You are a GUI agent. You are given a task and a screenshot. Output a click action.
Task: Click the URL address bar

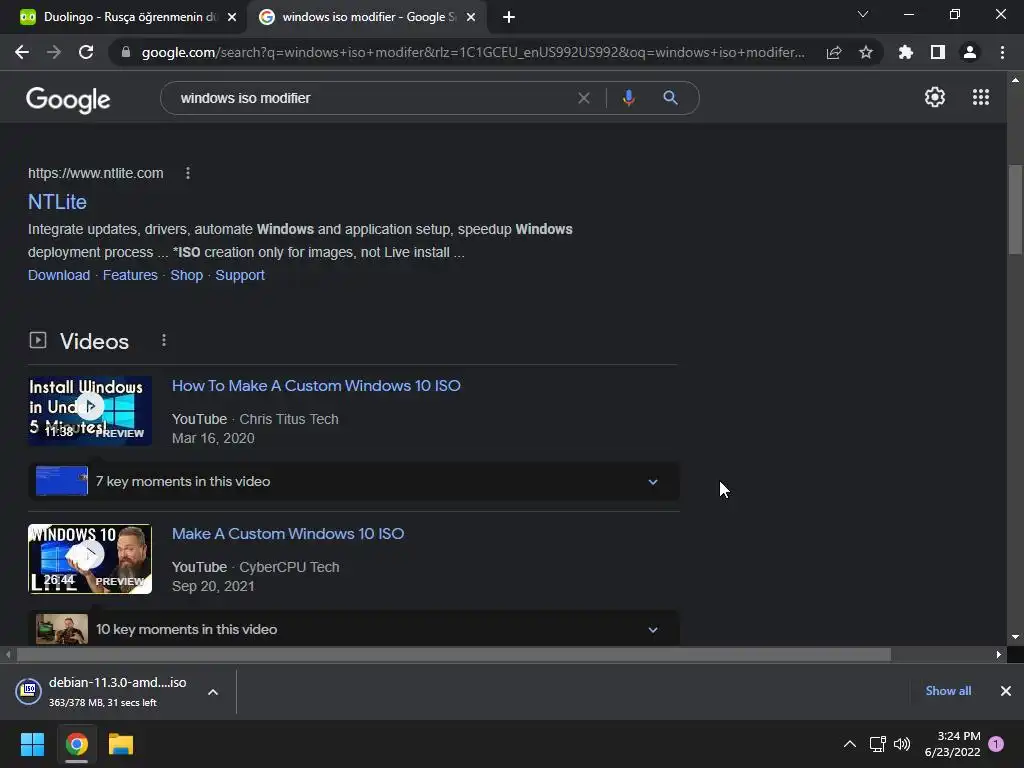[x=473, y=52]
